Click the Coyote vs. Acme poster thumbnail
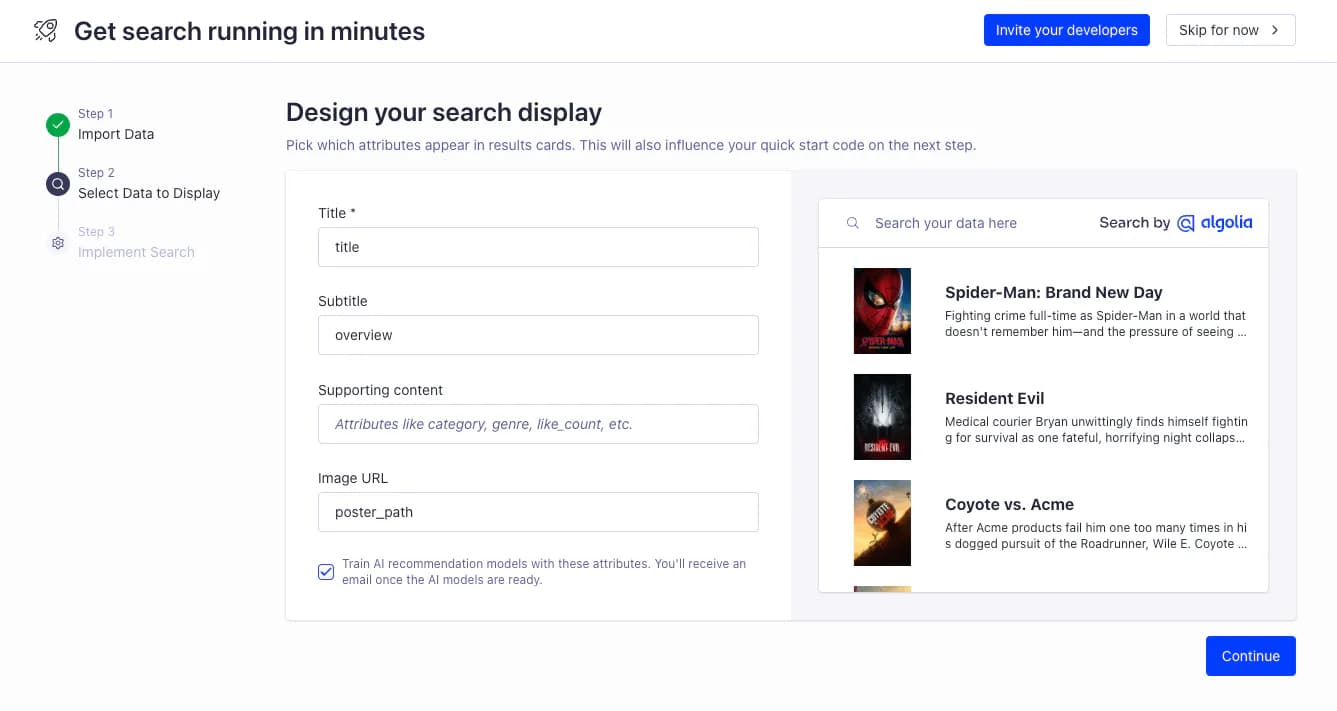The width and height of the screenshot is (1337, 711). click(x=882, y=523)
